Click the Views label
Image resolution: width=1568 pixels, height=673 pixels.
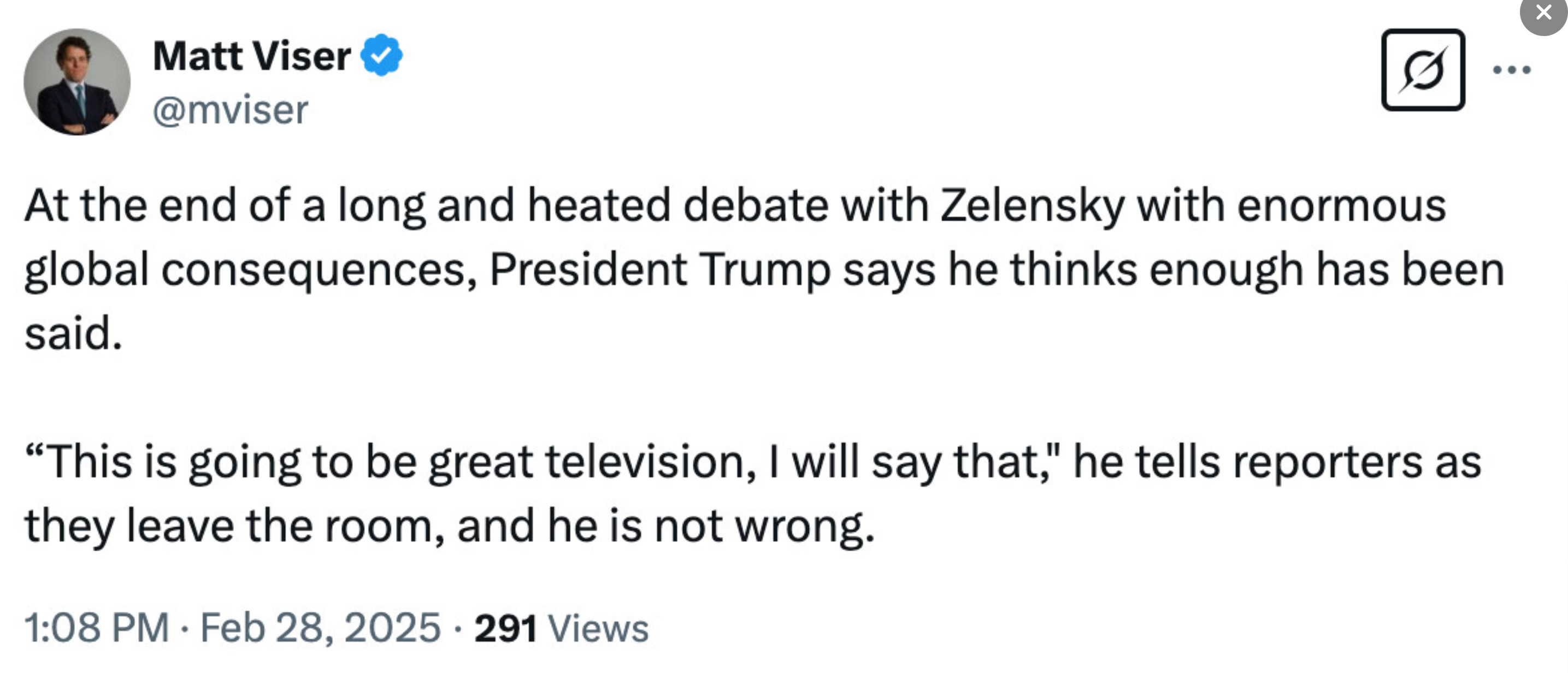(x=598, y=627)
